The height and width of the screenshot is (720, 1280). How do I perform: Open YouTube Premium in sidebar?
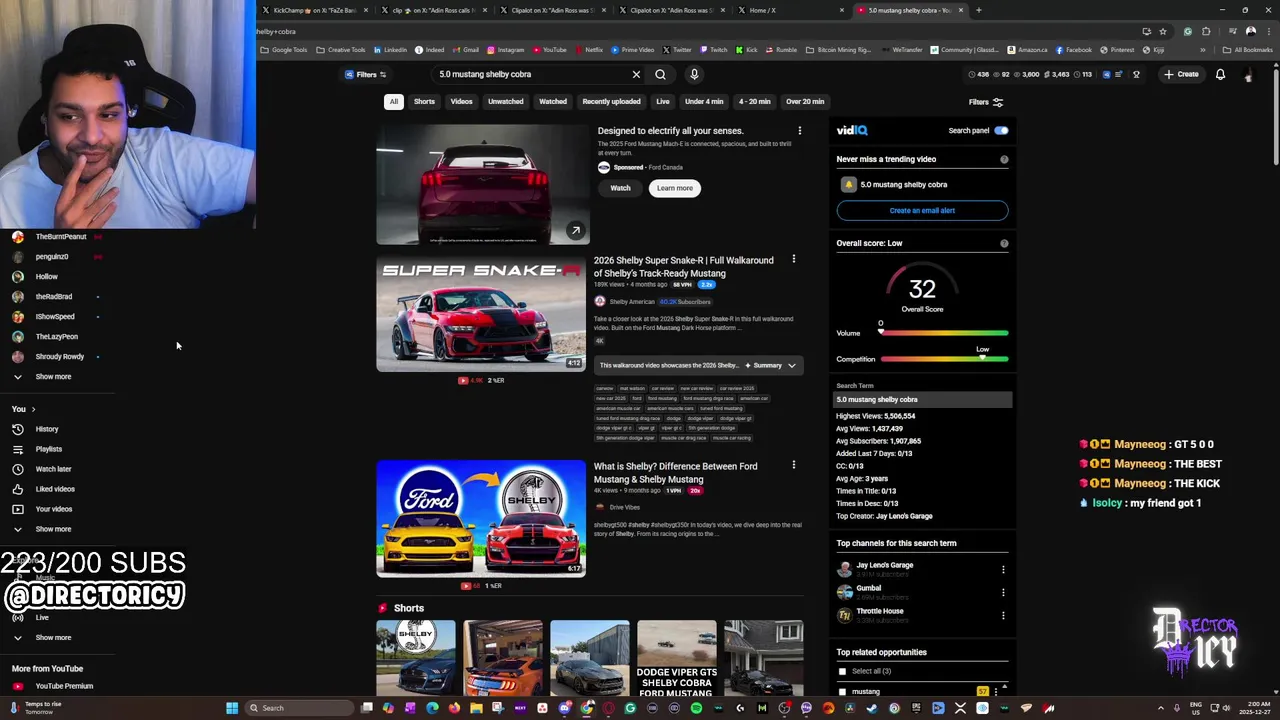(x=64, y=686)
